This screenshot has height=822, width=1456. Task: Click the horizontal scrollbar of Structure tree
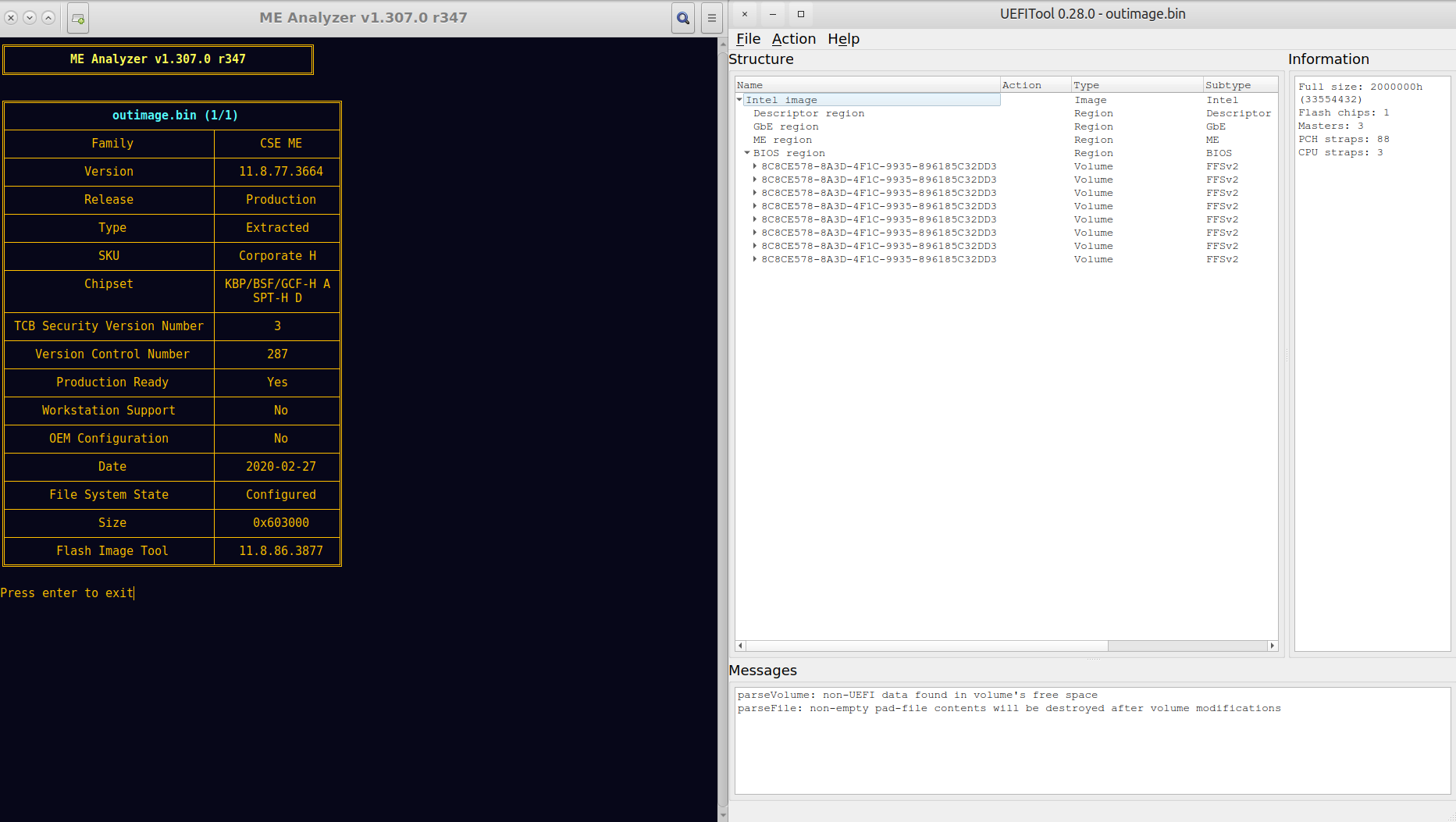927,646
